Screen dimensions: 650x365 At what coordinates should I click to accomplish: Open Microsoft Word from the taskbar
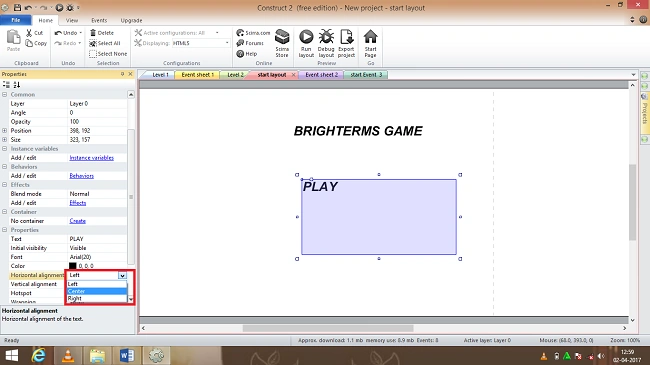(127, 355)
